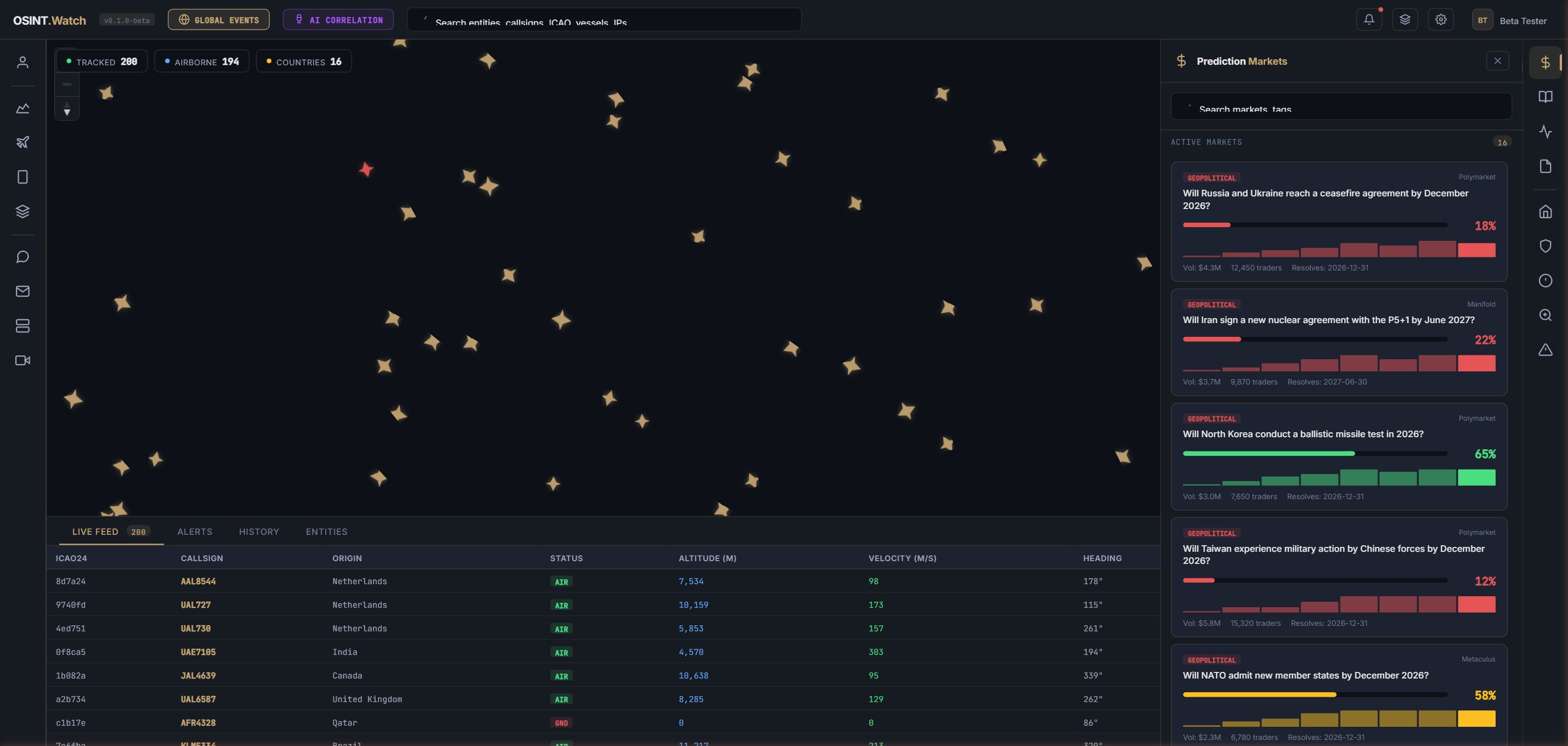
Task: Open the notification bell with alert dot
Action: 1369,19
